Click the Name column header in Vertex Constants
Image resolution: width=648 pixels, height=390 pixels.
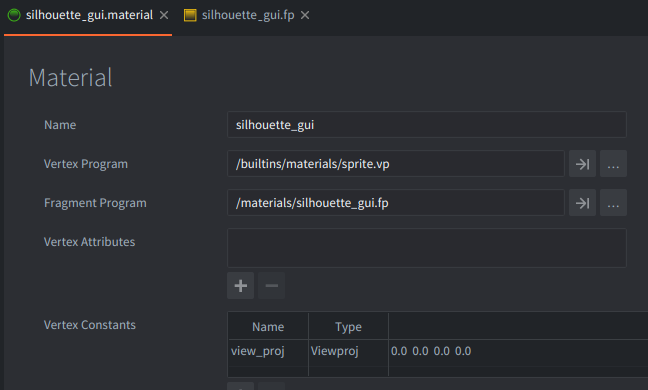[x=268, y=327]
